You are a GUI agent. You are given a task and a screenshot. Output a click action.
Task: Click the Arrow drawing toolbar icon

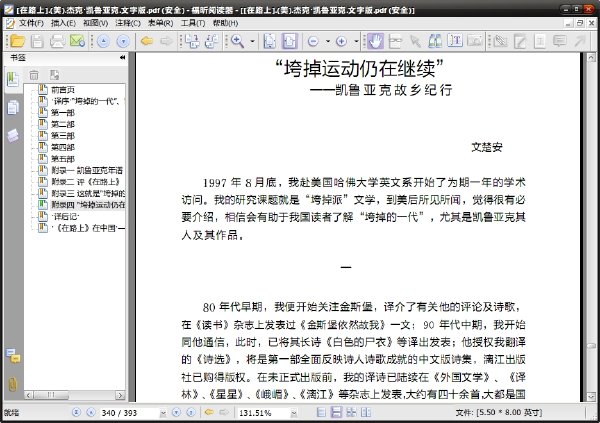[580, 41]
